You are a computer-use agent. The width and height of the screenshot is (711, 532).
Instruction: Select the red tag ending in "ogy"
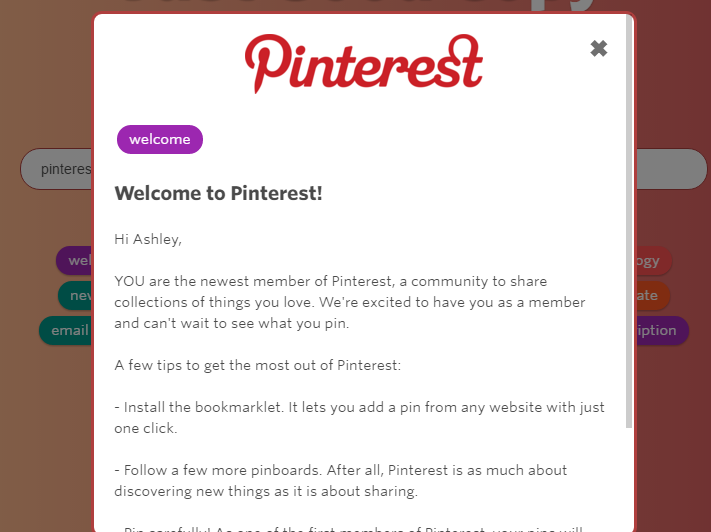coord(653,260)
